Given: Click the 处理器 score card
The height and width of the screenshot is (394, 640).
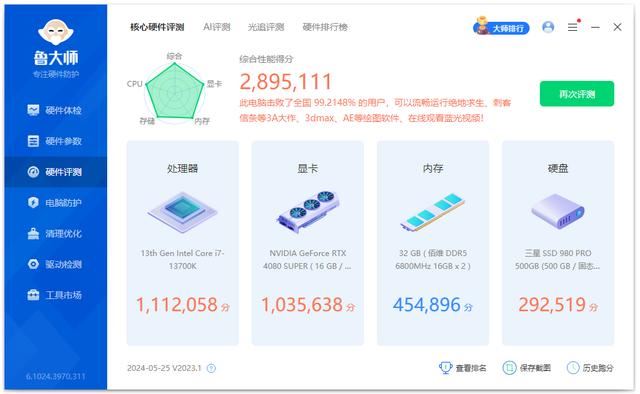Looking at the screenshot, I should pos(182,243).
